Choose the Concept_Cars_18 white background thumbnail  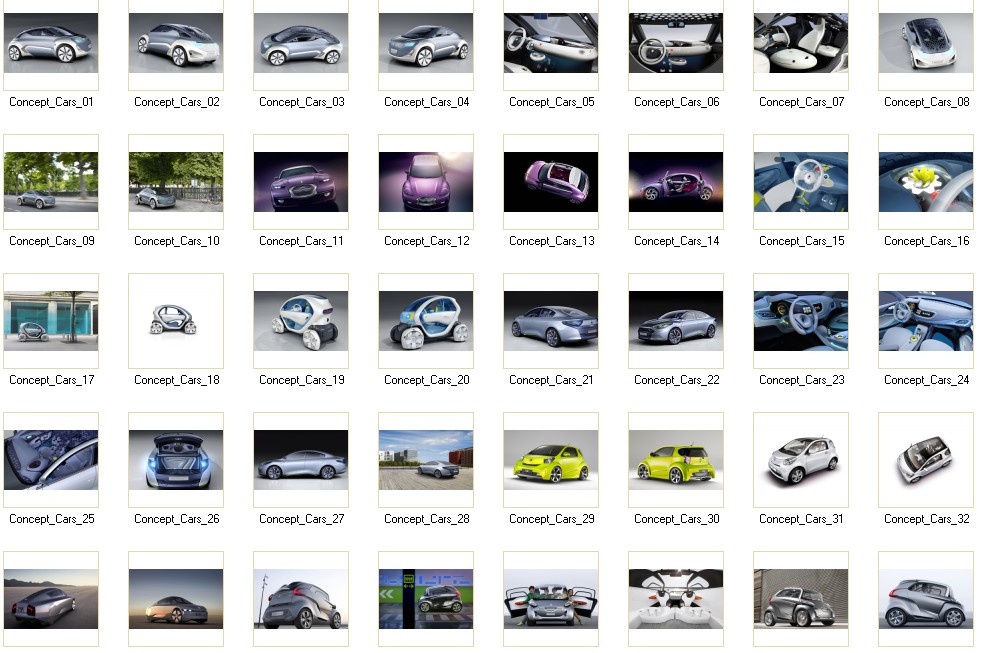tap(176, 321)
